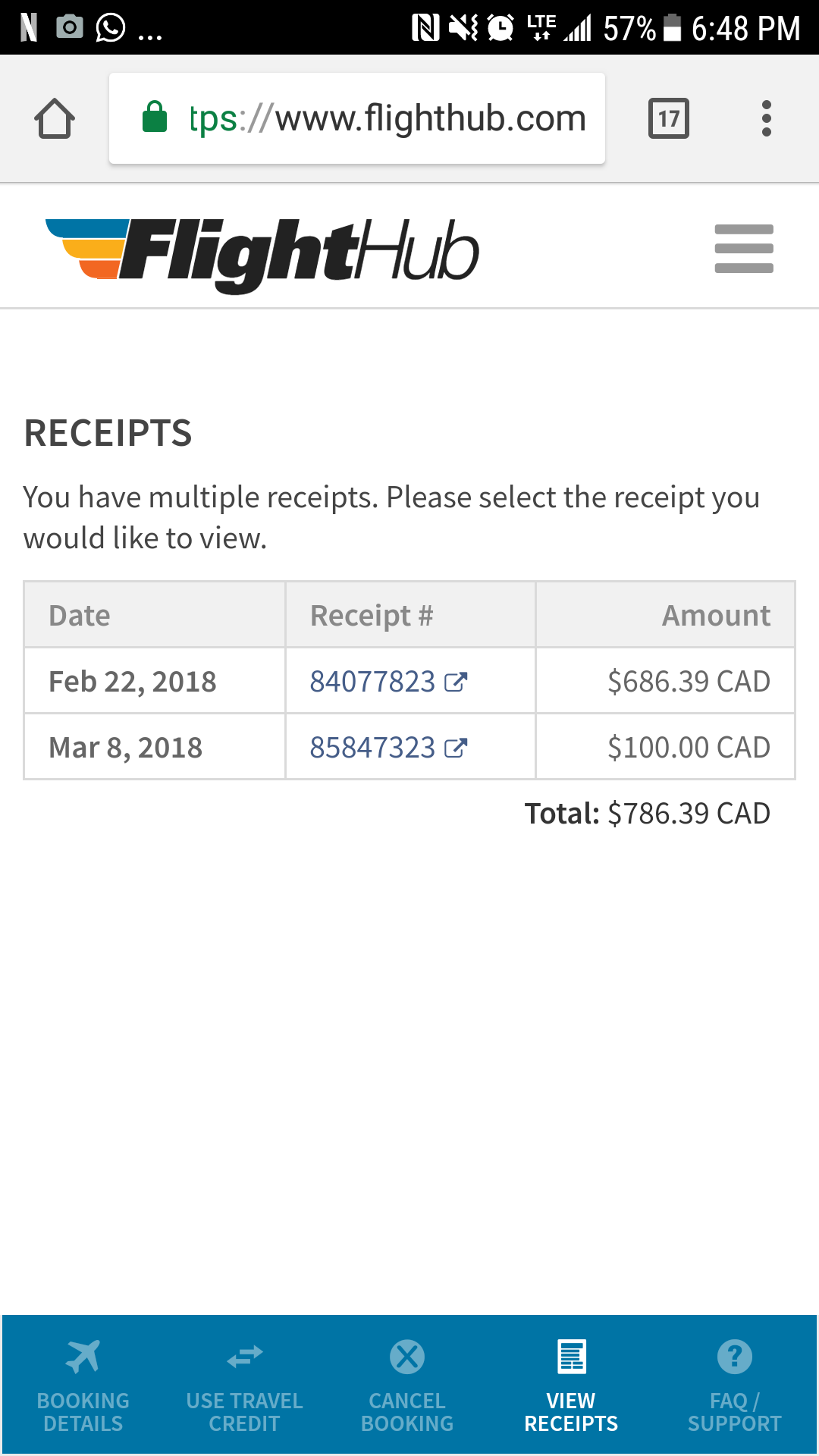Open the tab switcher showing 17
819x1456 pixels.
(x=669, y=118)
